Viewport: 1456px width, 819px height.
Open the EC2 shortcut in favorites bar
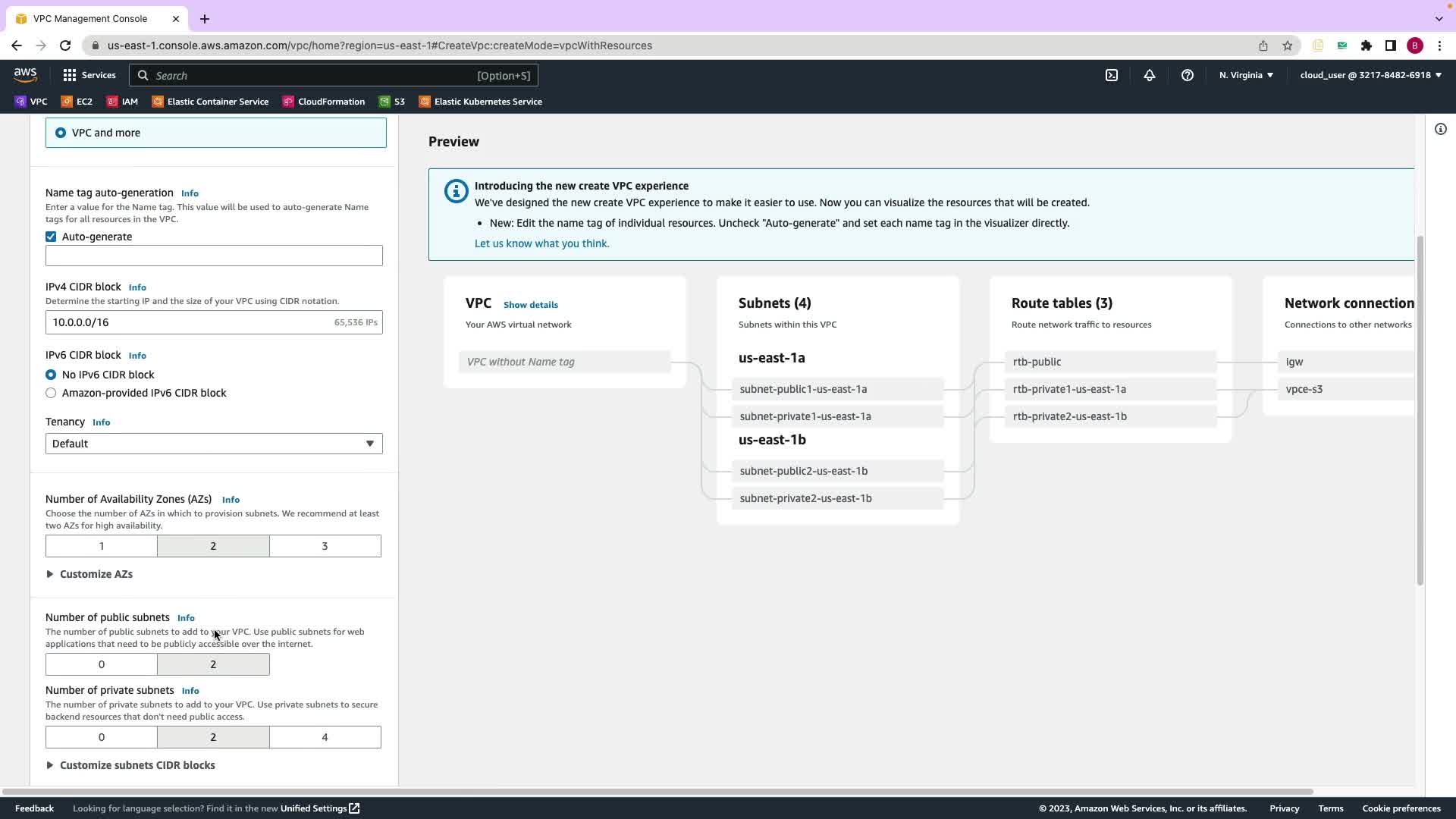pos(77,102)
